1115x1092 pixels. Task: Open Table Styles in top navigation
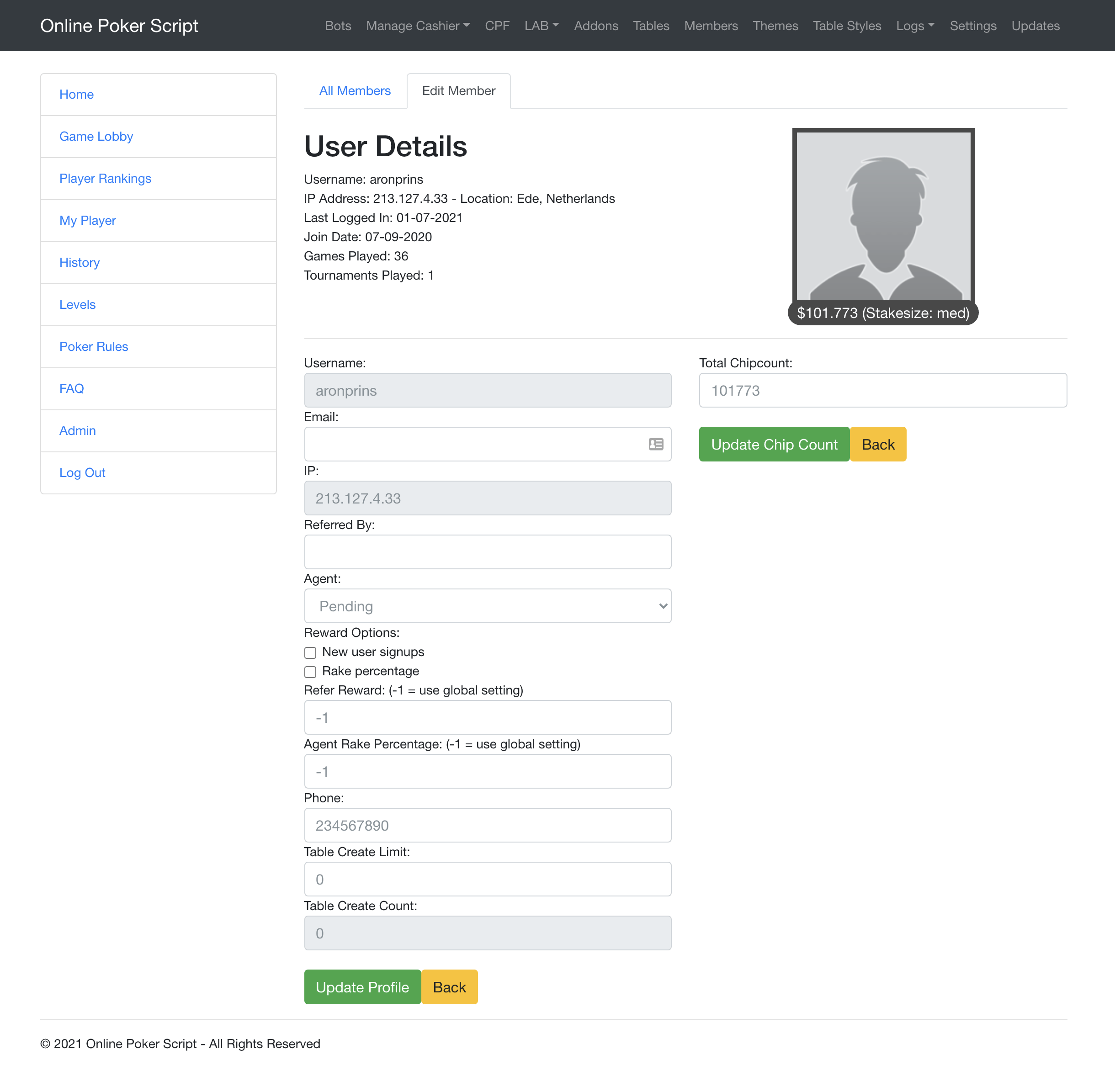[847, 26]
